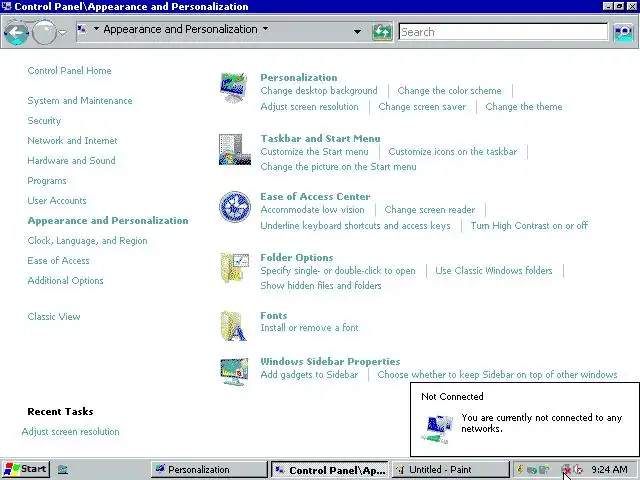Click Choose whether to keep Sidebar on top

point(497,375)
